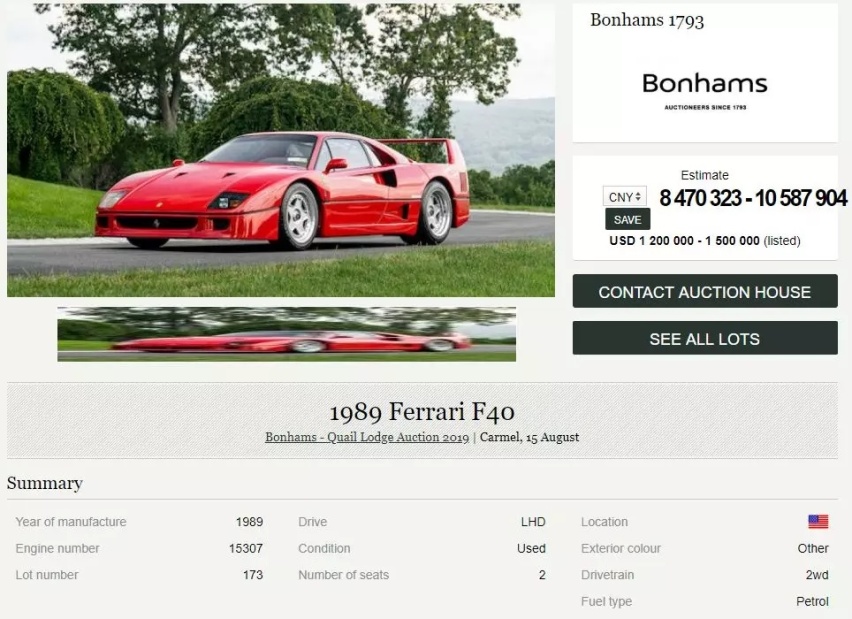Click the CONTACT AUCTION HOUSE button
The height and width of the screenshot is (619, 852).
tap(705, 291)
